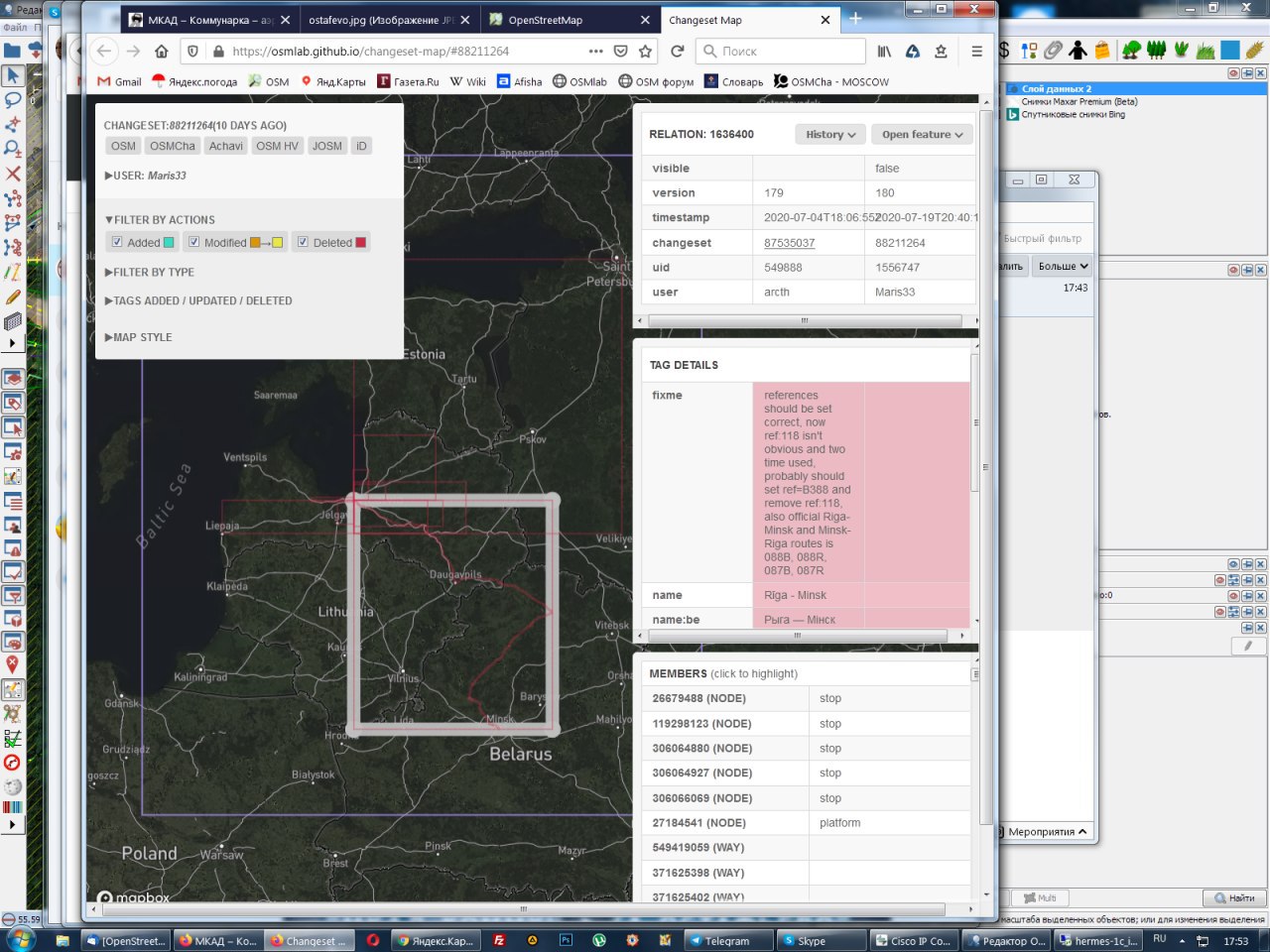Click the OSM HV button
Image resolution: width=1270 pixels, height=952 pixels.
pyautogui.click(x=277, y=146)
